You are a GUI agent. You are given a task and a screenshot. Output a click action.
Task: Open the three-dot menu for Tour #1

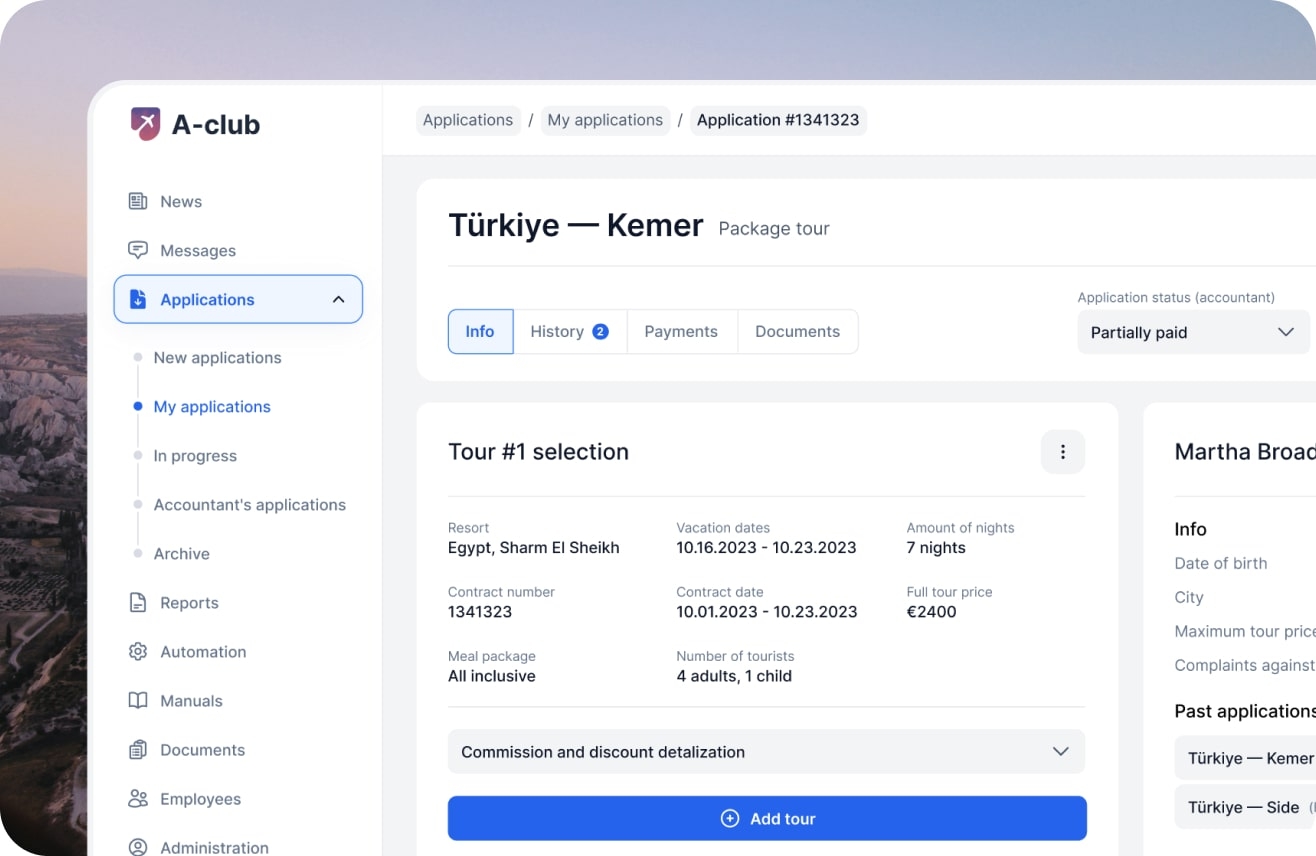1062,452
